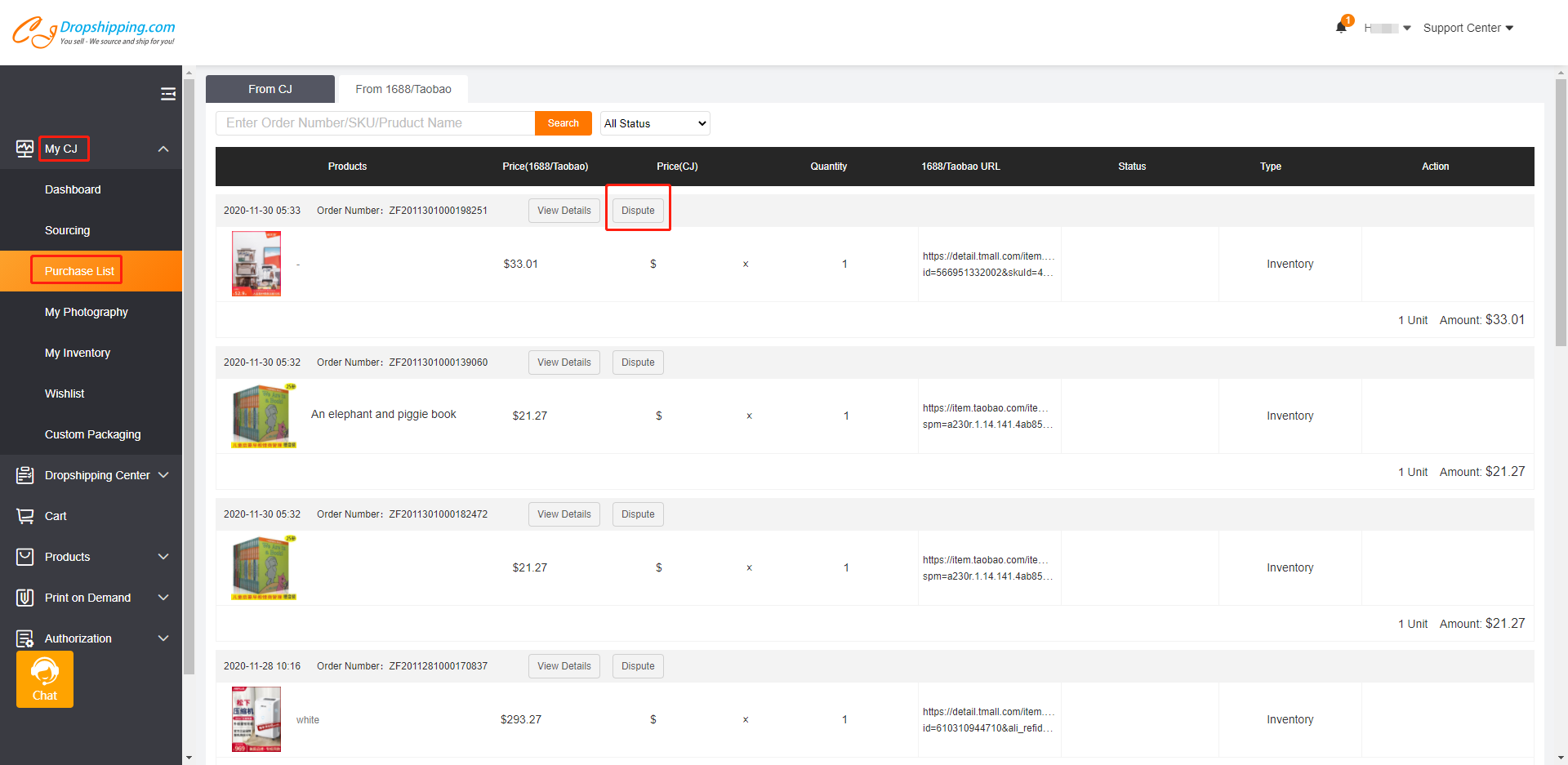Viewport: 1568px width, 765px height.
Task: Open the Chat support widget
Action: pyautogui.click(x=45, y=679)
